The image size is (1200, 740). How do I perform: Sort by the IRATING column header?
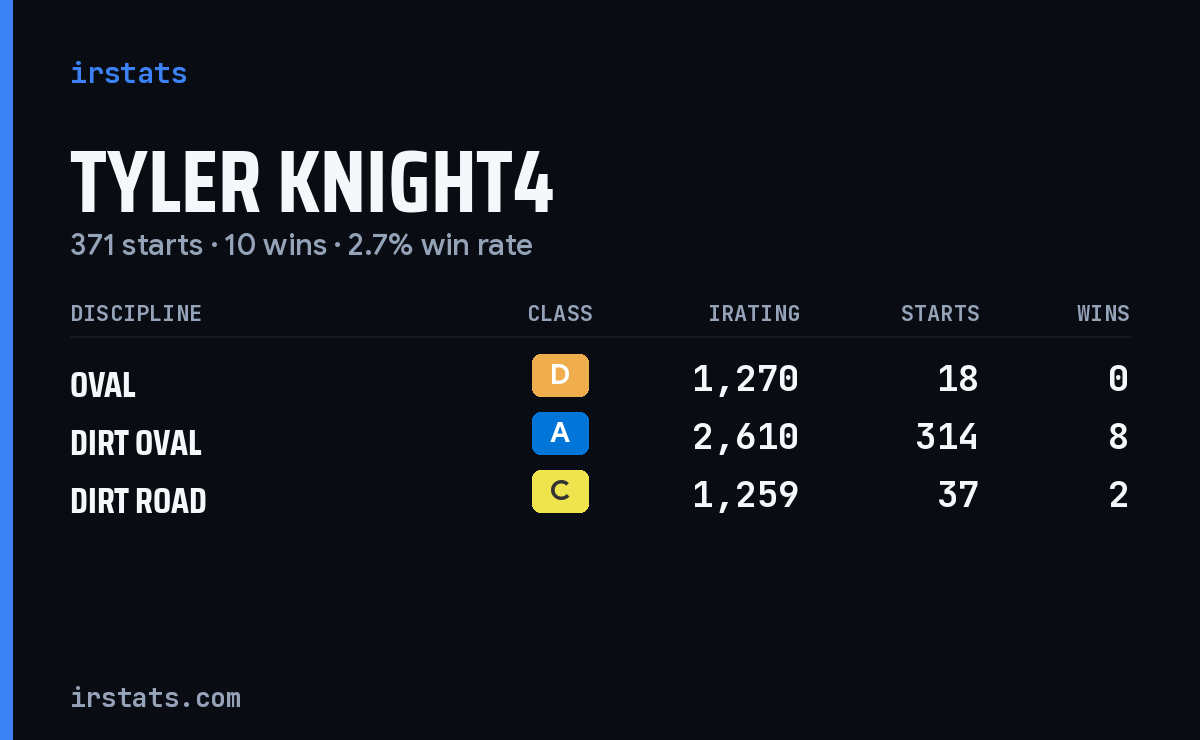tap(754, 314)
